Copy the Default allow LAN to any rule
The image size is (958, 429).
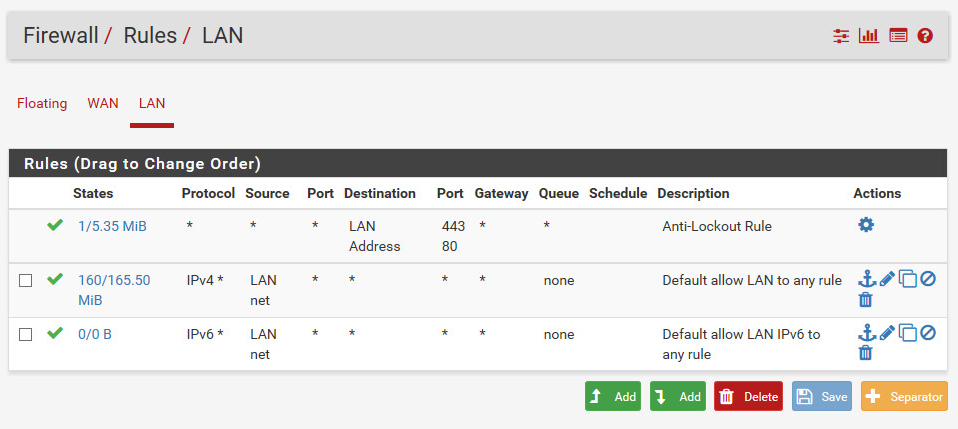[x=908, y=280]
